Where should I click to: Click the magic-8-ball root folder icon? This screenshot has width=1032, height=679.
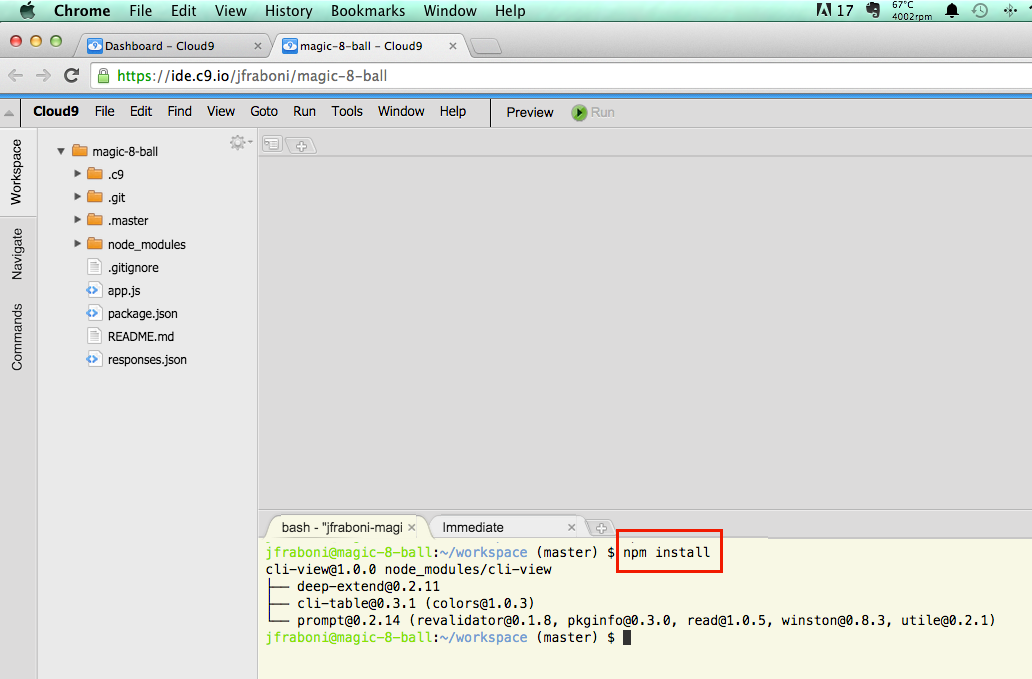point(80,151)
